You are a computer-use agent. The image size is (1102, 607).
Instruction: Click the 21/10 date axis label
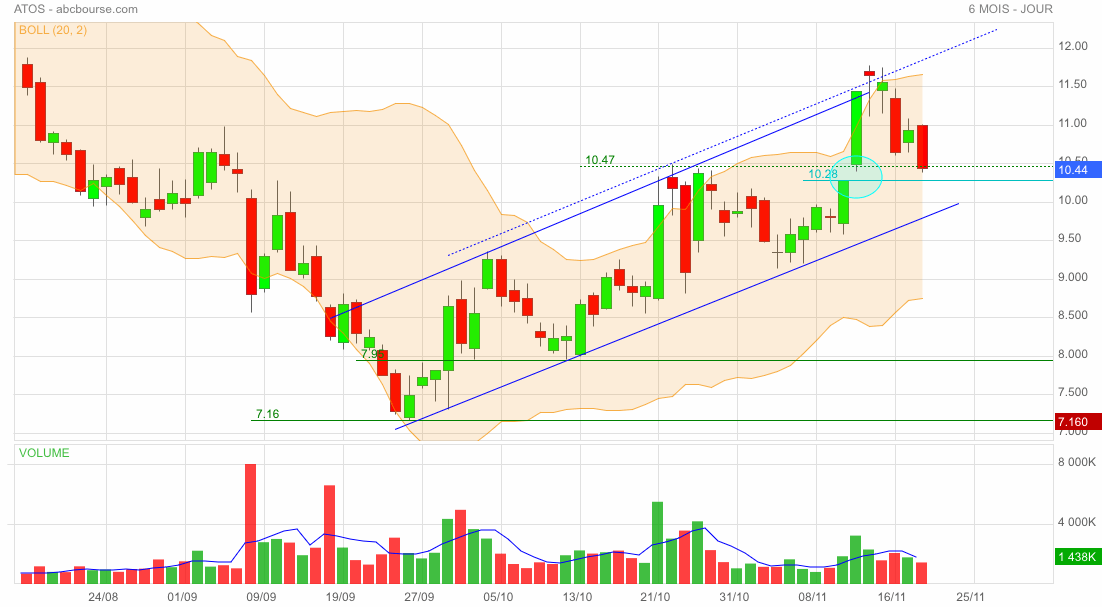click(655, 596)
